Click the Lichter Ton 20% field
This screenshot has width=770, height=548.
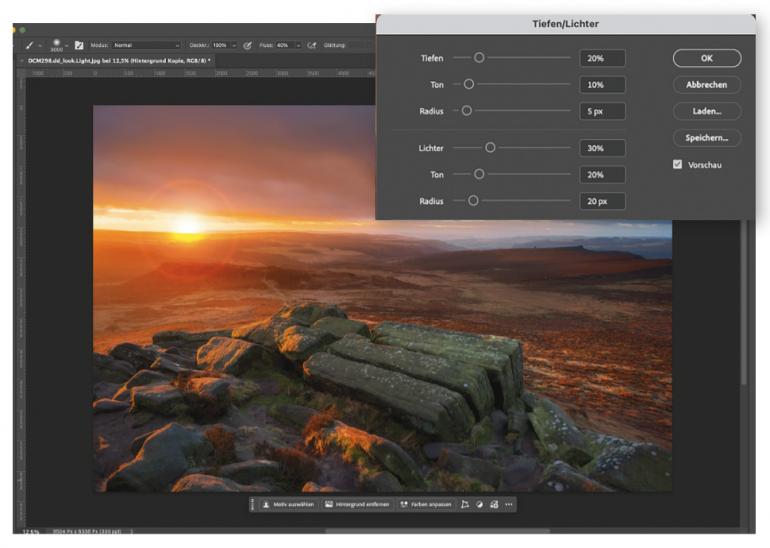(603, 174)
